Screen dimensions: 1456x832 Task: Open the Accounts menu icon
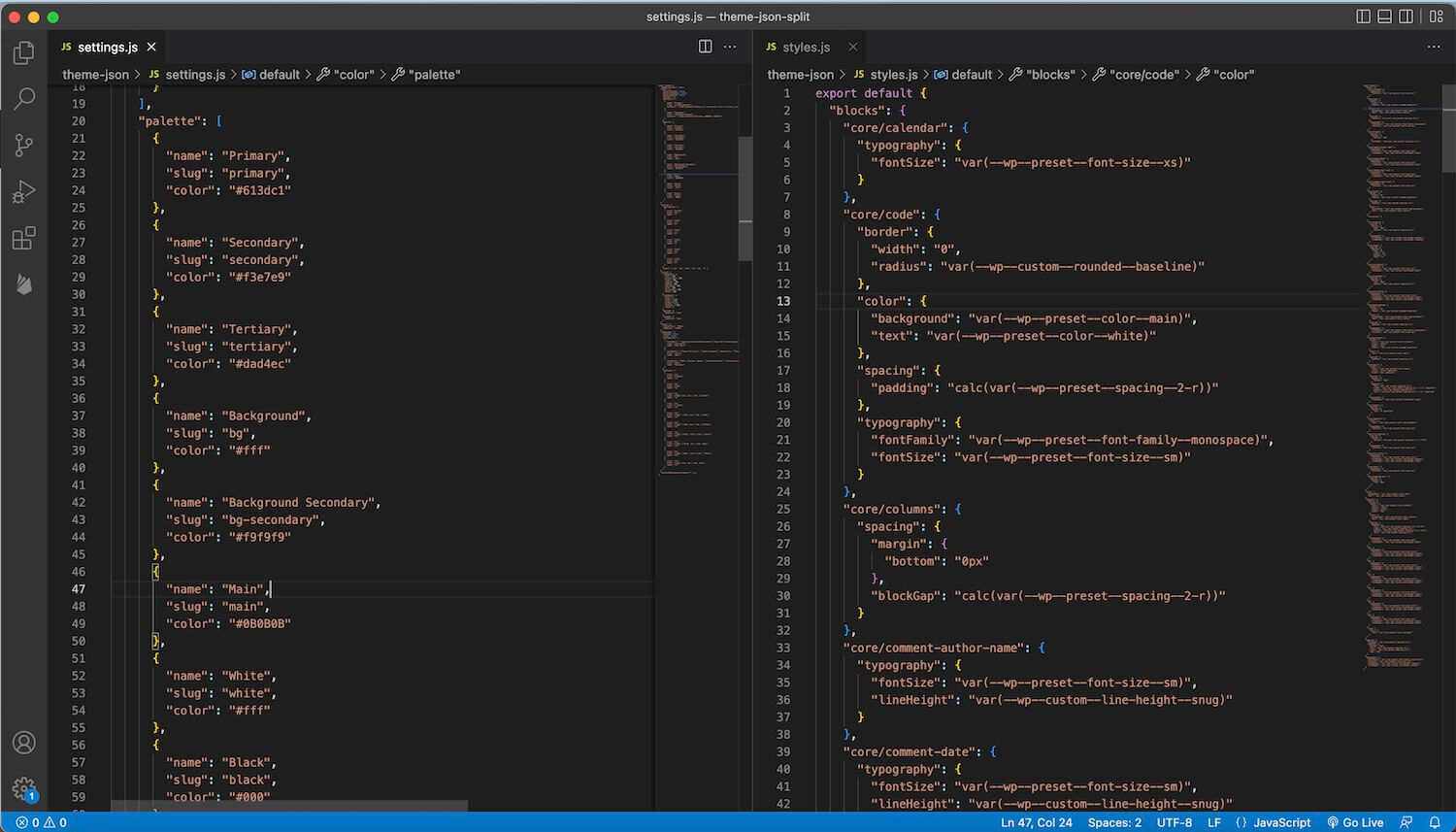pyautogui.click(x=24, y=743)
